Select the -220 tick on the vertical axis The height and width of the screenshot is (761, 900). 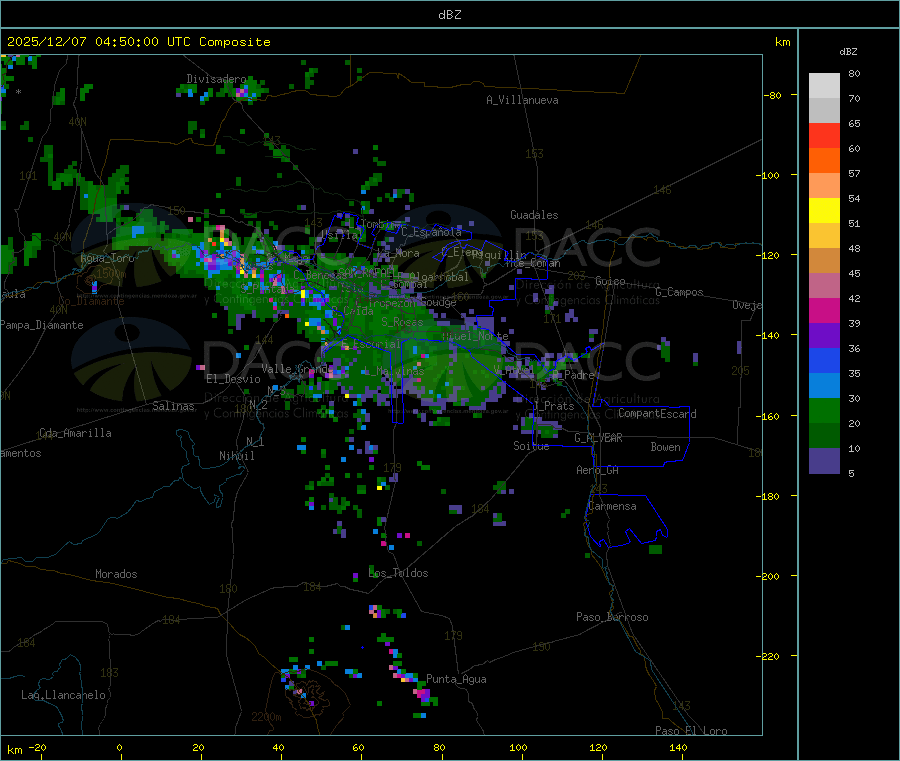pyautogui.click(x=767, y=656)
